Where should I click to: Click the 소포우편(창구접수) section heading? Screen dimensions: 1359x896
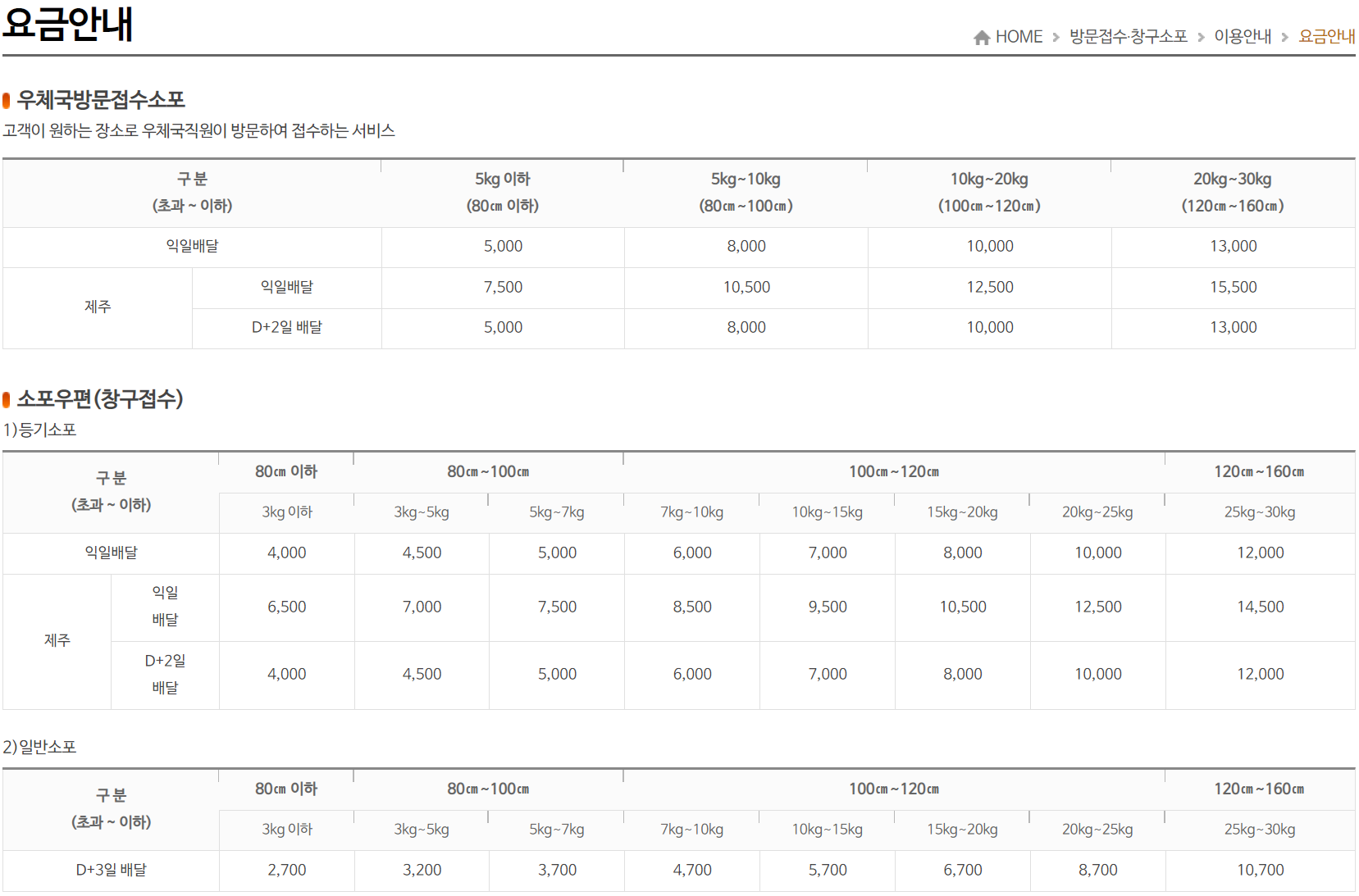[x=100, y=399]
